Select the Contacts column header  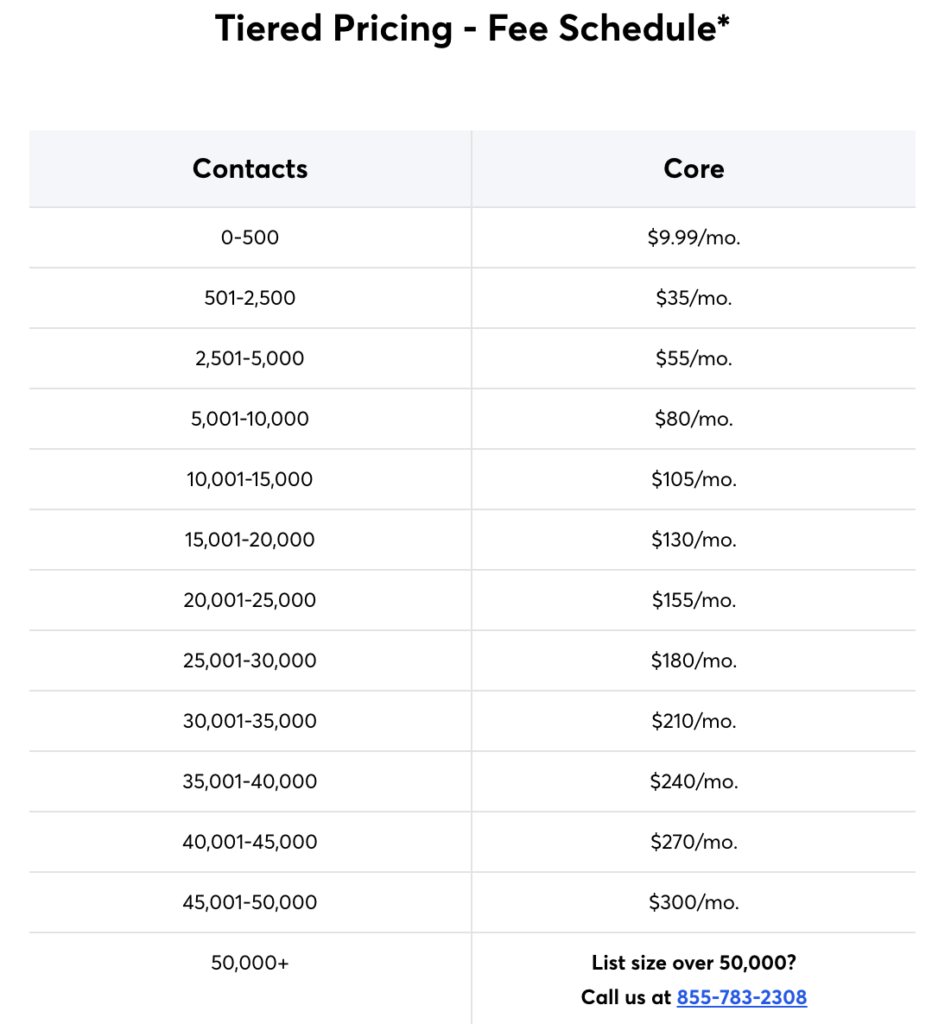[250, 168]
